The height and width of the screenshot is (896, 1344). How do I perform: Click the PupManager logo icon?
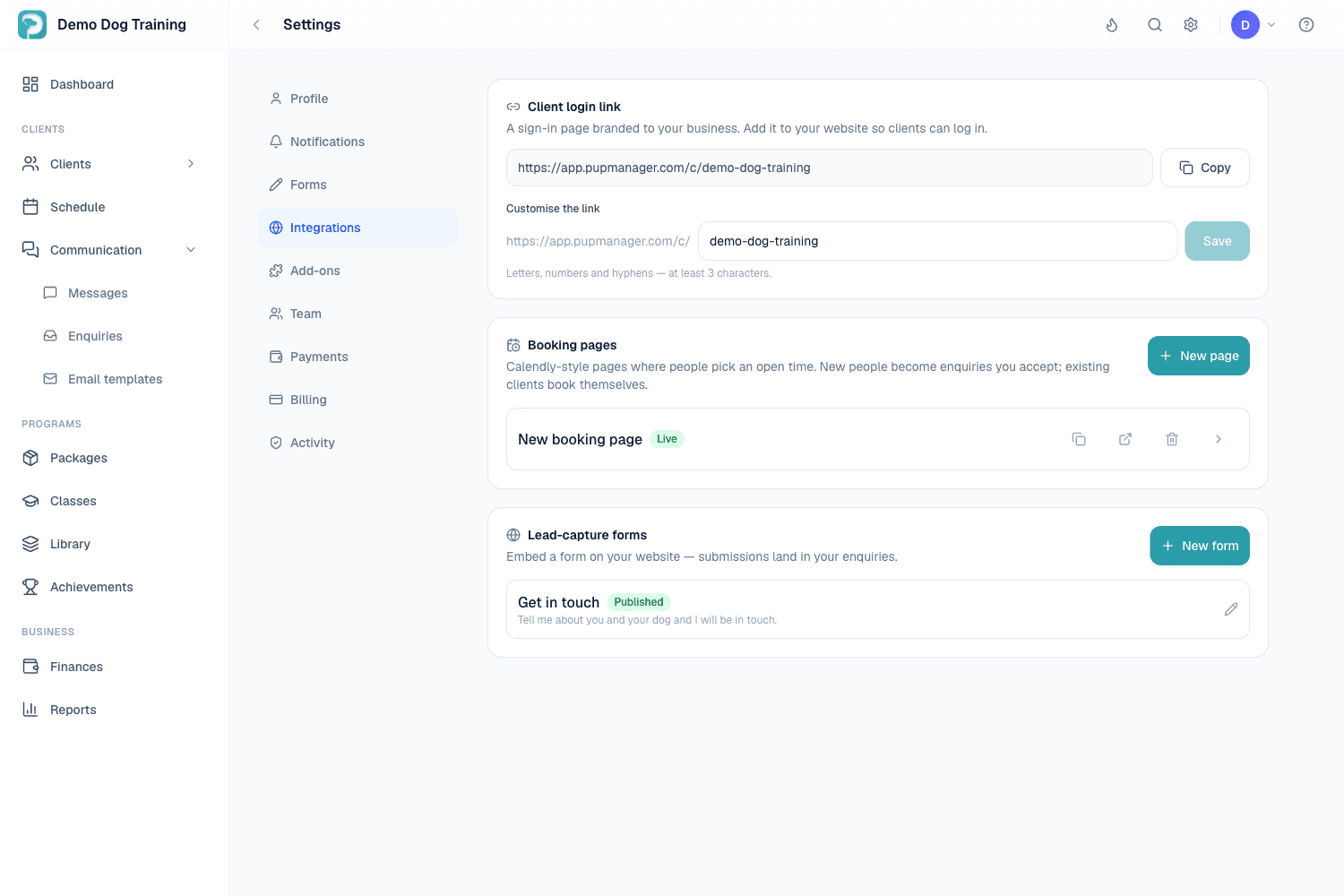click(x=32, y=25)
